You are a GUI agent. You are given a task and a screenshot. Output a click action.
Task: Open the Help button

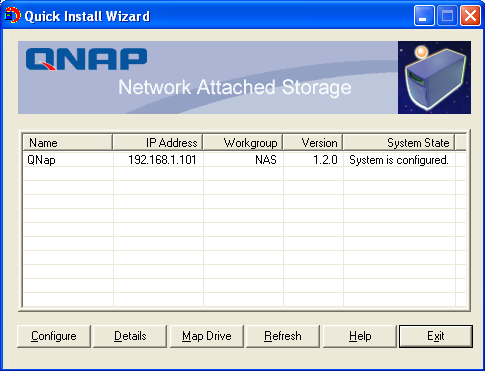[x=360, y=336]
